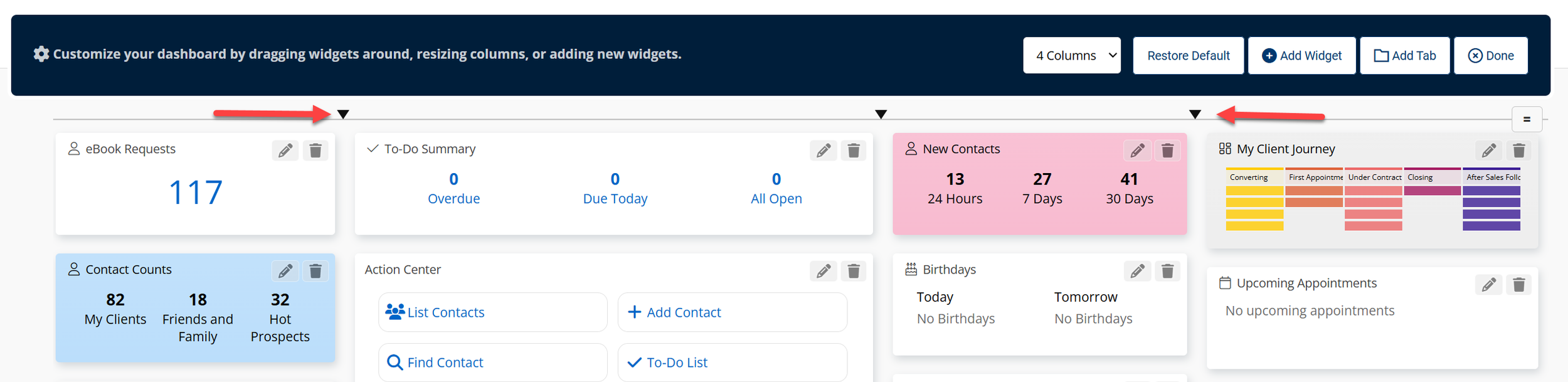Delete the eBook Requests widget
Viewport: 1568px width, 382px height.
click(x=315, y=151)
